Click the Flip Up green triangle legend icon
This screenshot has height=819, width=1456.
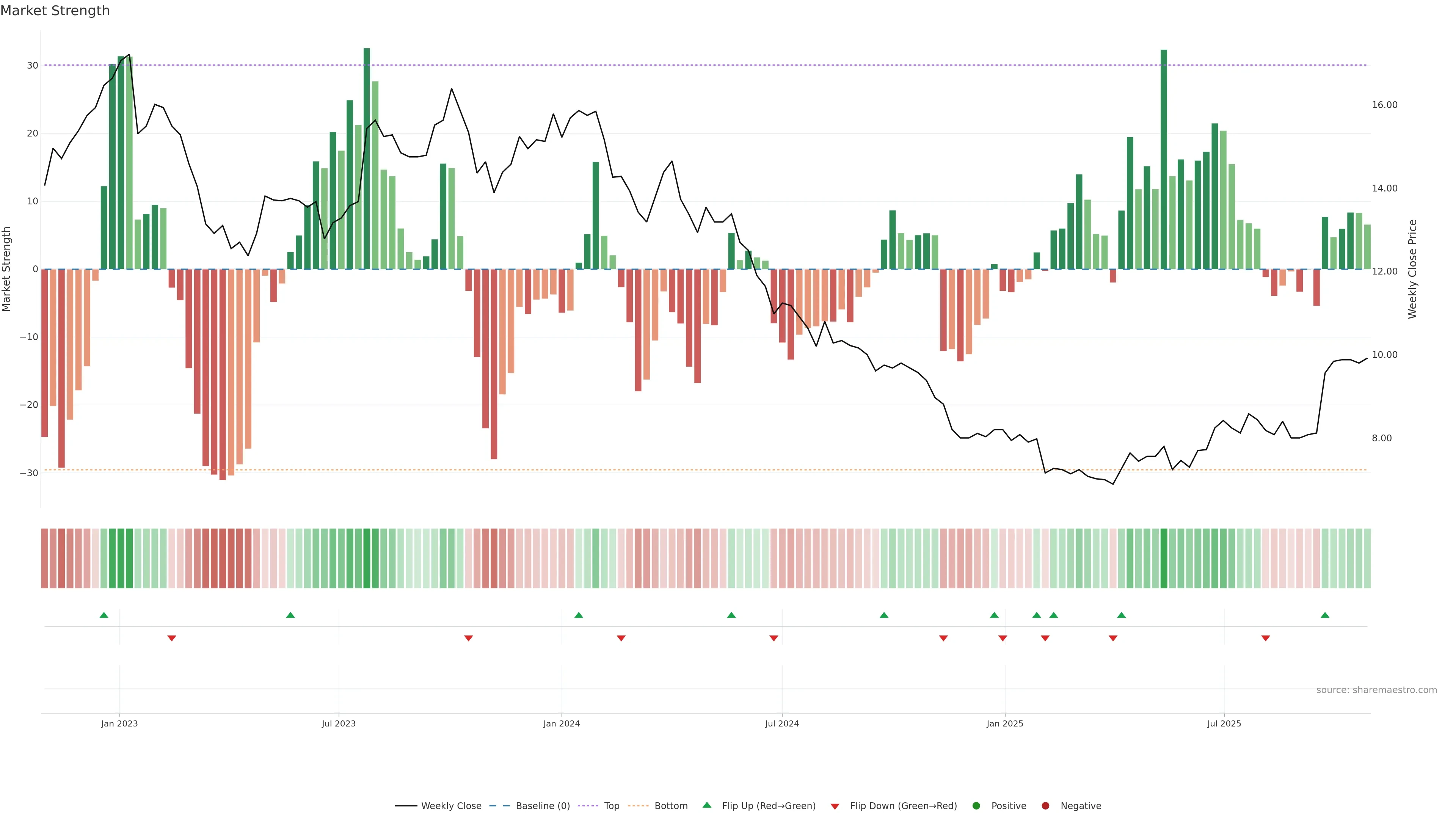click(x=706, y=805)
